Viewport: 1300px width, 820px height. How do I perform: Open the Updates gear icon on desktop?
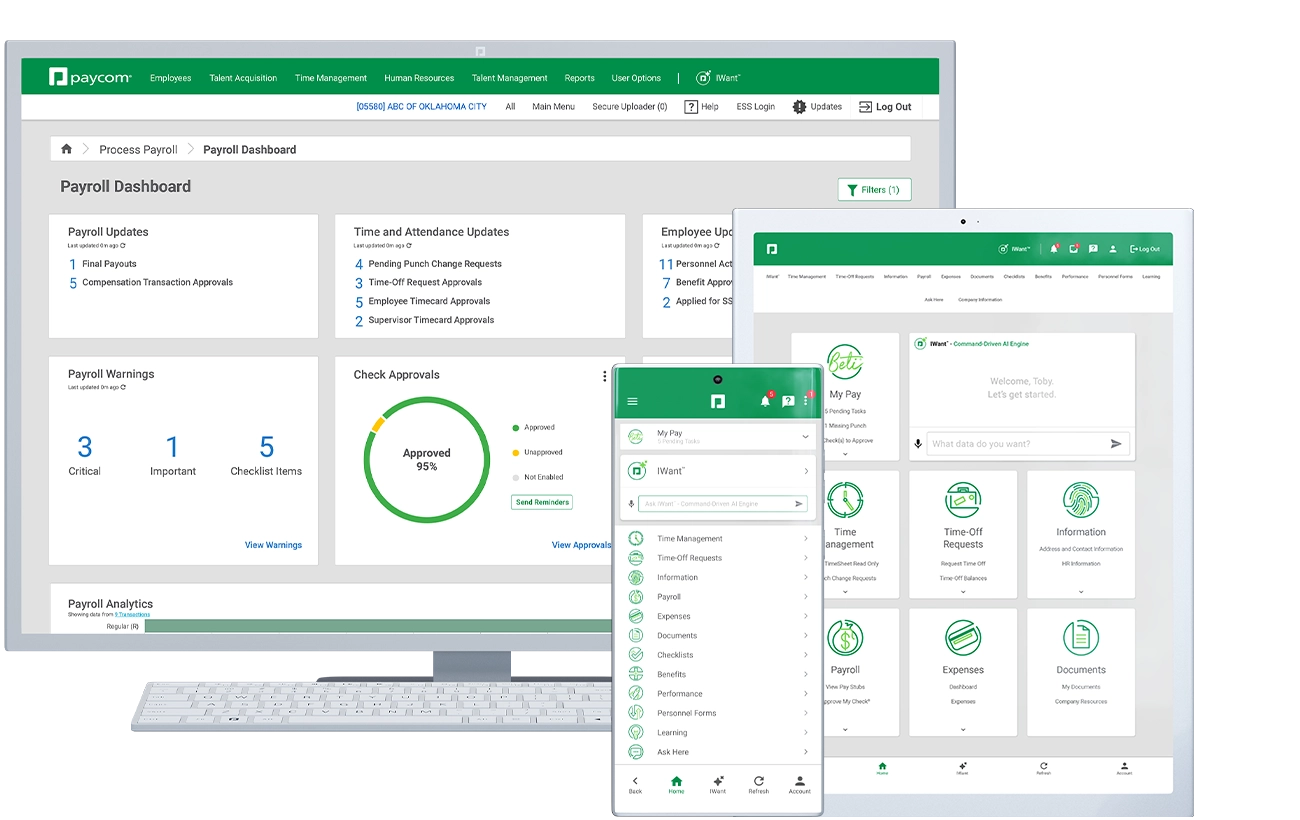click(799, 107)
